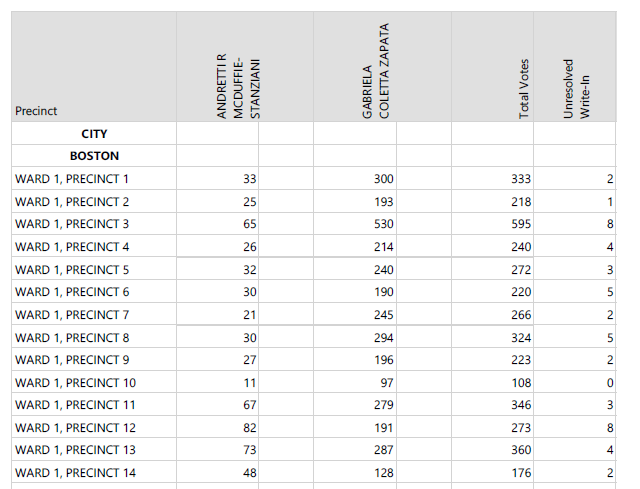Click the WARD 1, PRECINCT 1 label
Screen dimensions: 640x489
(72, 179)
